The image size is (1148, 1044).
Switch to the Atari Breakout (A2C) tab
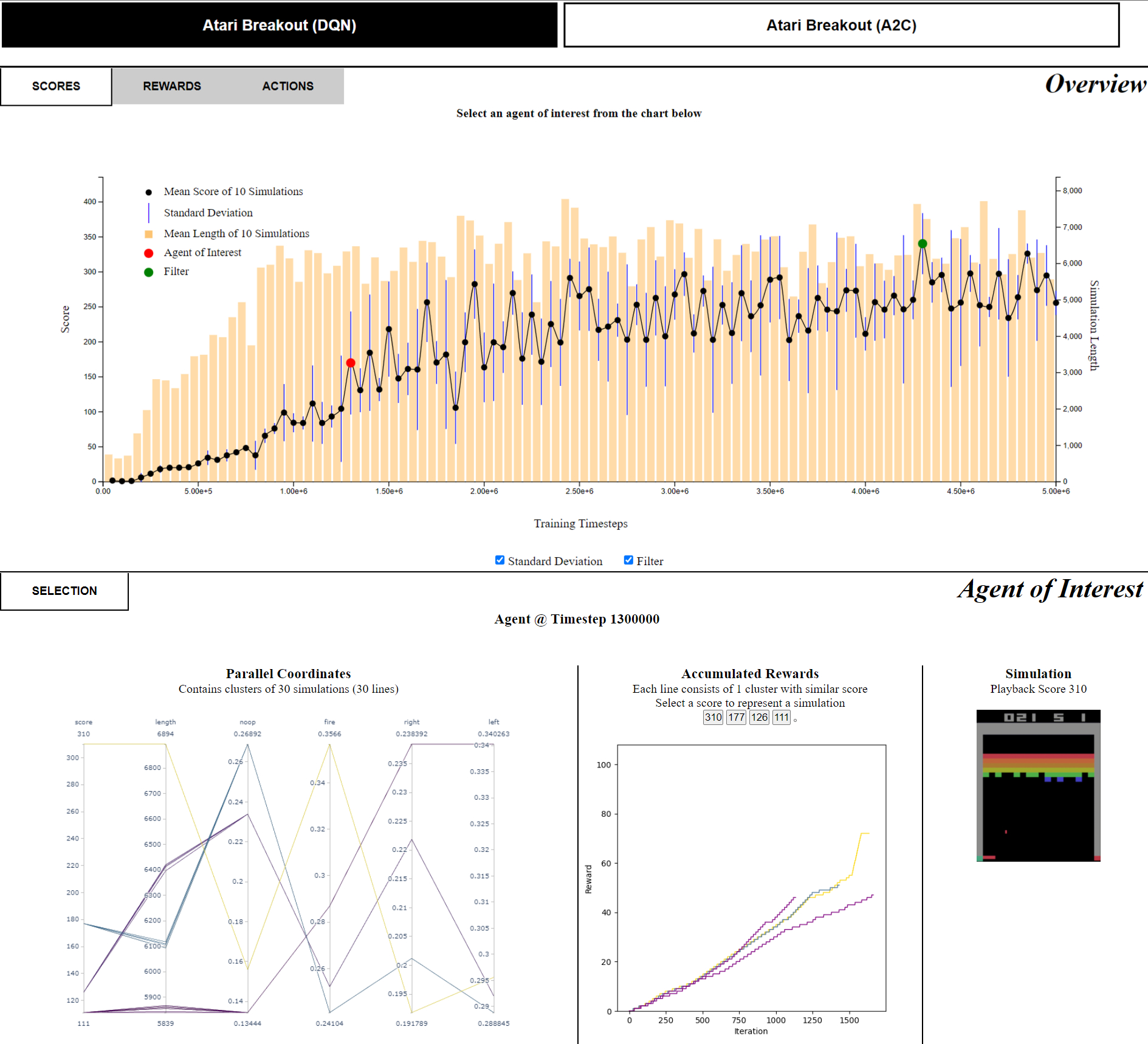point(841,25)
